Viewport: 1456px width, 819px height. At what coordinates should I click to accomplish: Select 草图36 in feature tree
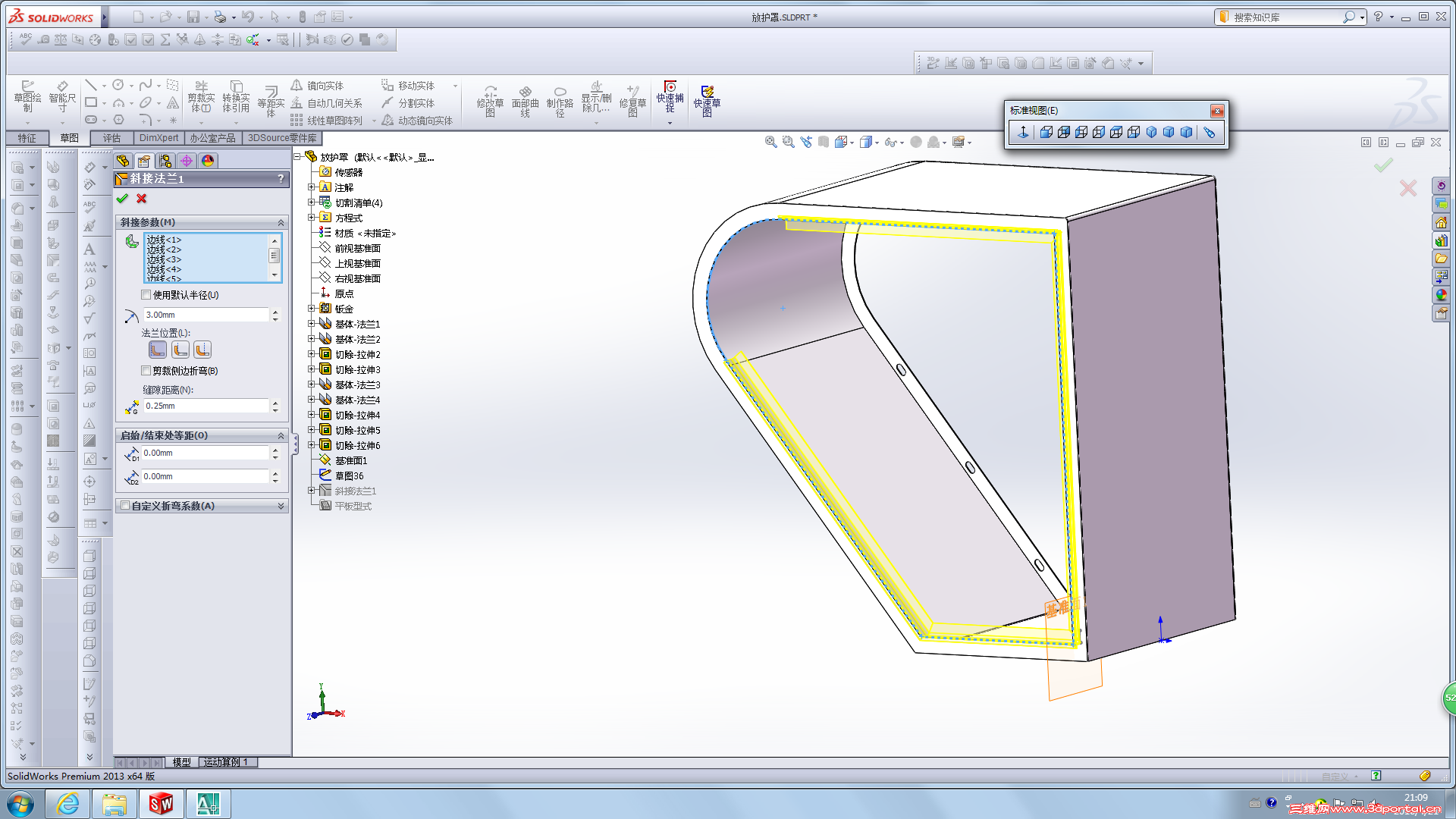point(349,475)
